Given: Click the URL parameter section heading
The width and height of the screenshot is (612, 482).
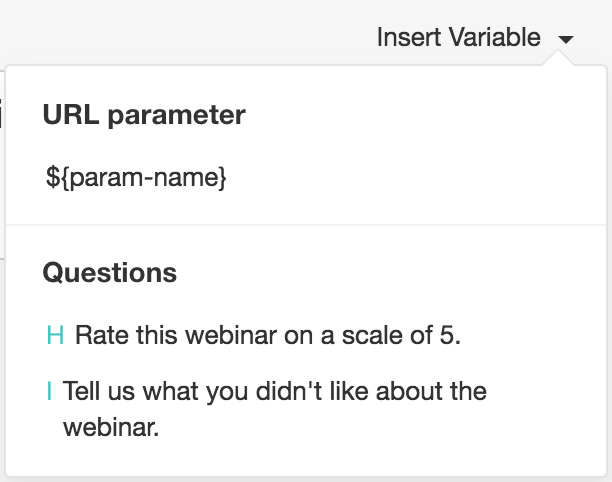Looking at the screenshot, I should [x=144, y=115].
